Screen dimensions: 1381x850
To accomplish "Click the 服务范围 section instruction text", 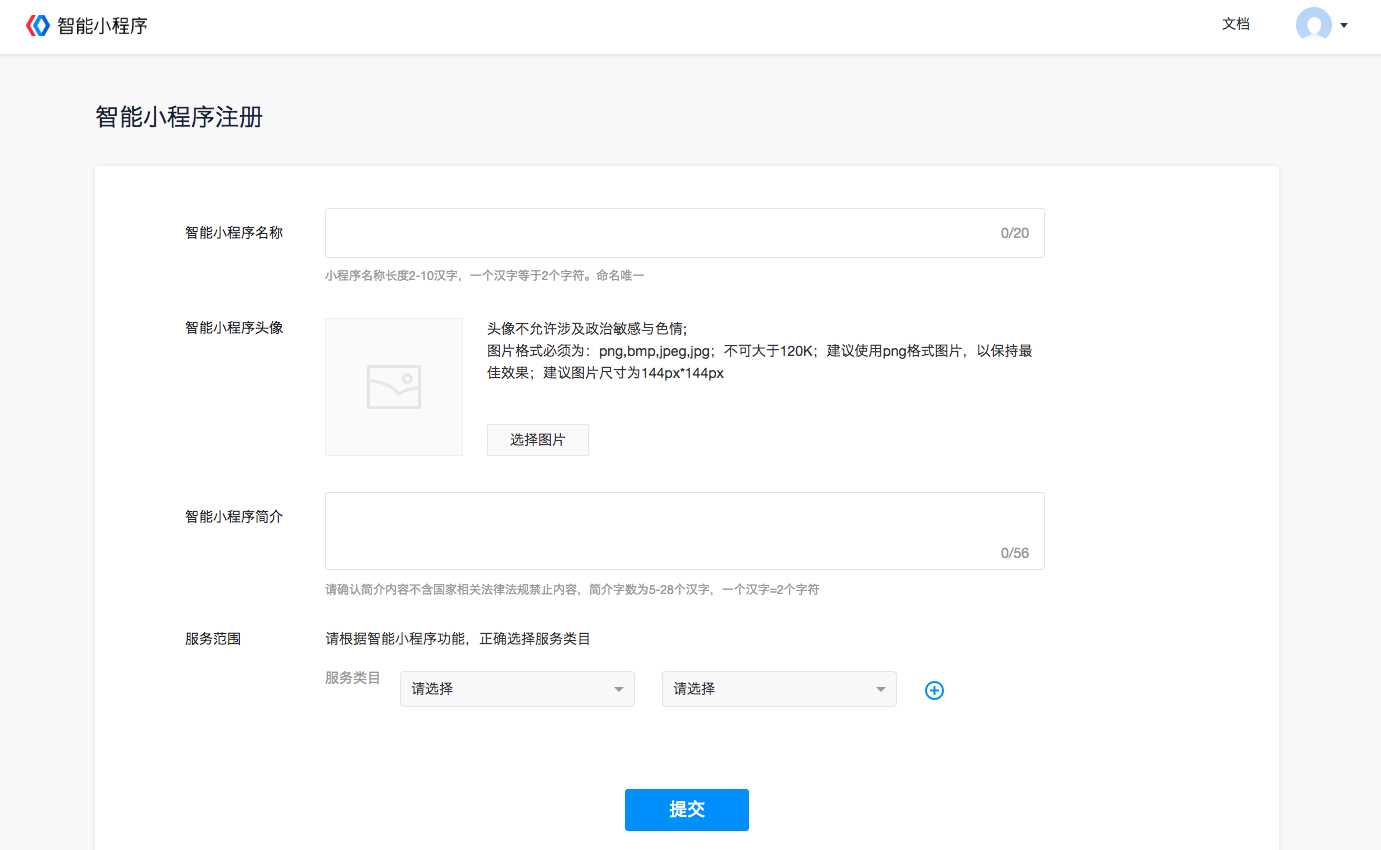I will click(x=457, y=638).
